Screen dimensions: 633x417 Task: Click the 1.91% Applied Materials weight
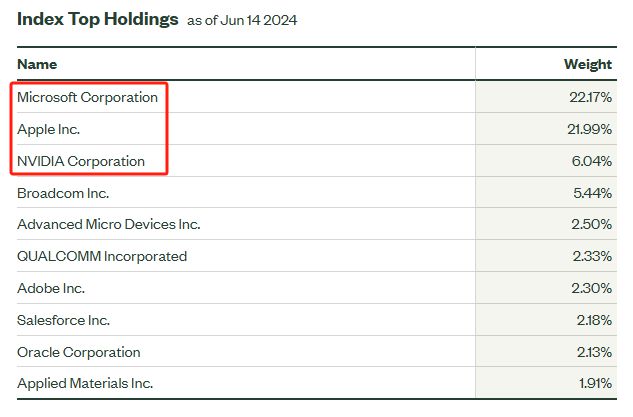click(595, 383)
